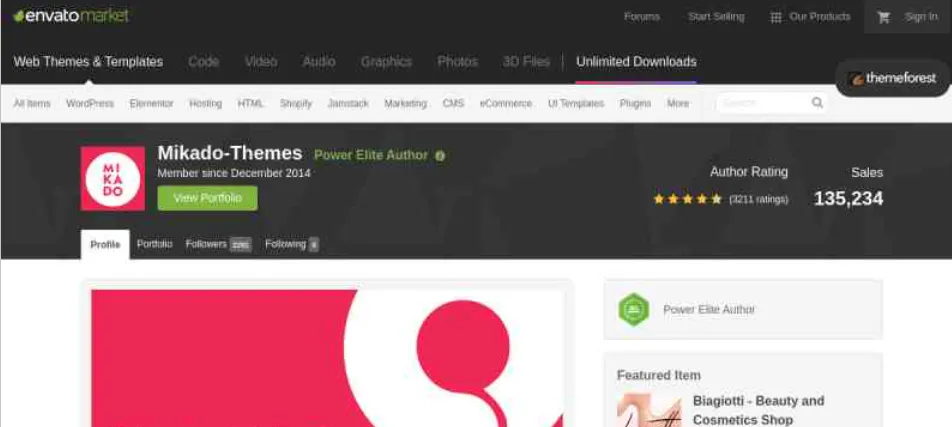Screen dimensions: 952x427
Task: Open the Unlimited Downloads link
Action: pyautogui.click(x=636, y=62)
